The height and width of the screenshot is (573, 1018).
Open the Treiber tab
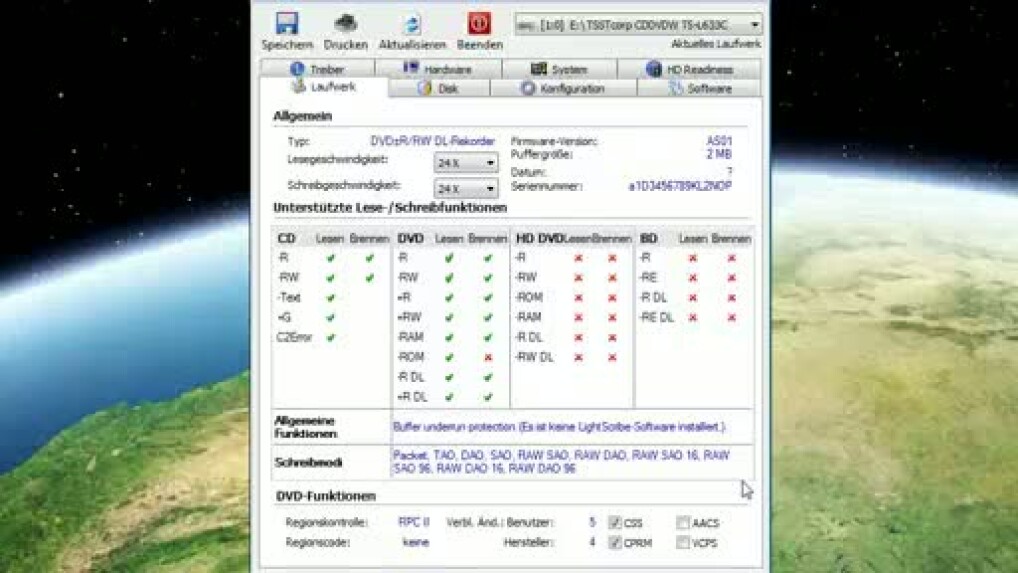(317, 69)
